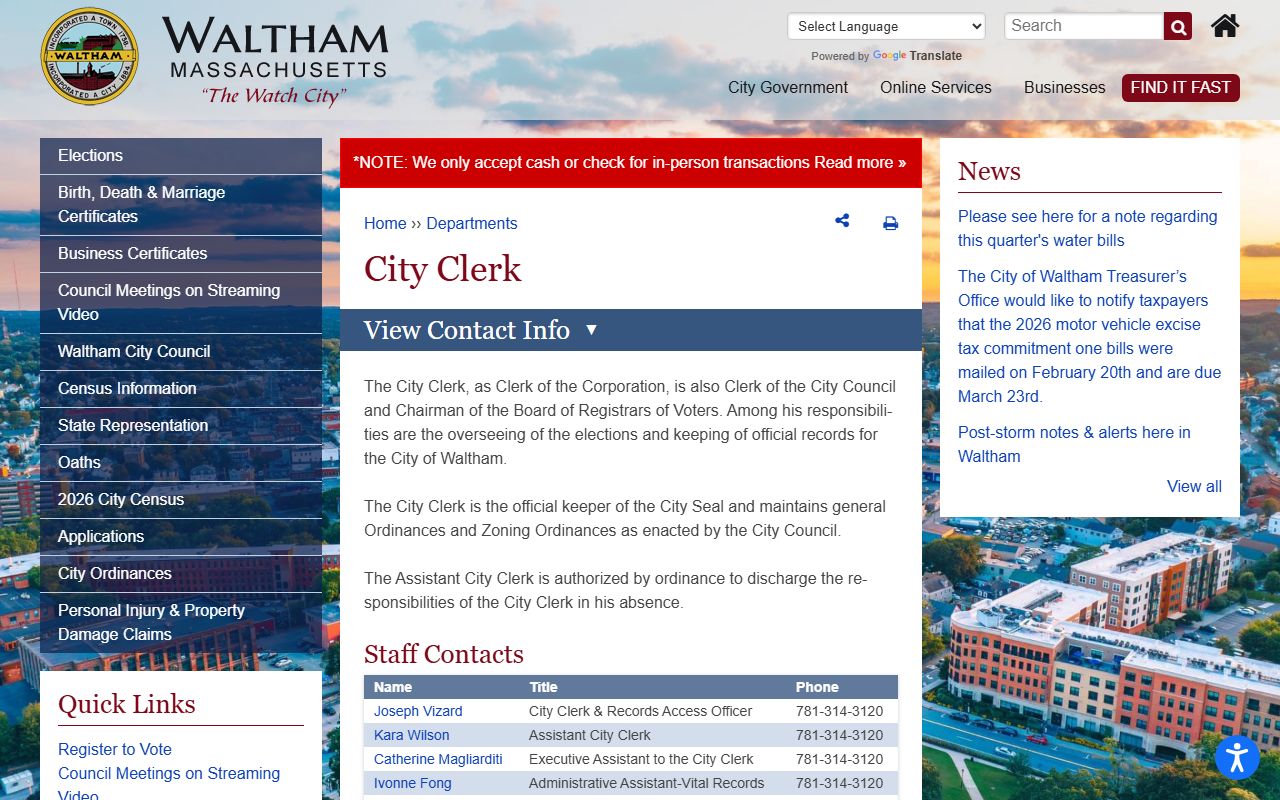Image resolution: width=1280 pixels, height=800 pixels.
Task: Open Business Certificates sidebar item
Action: point(181,254)
